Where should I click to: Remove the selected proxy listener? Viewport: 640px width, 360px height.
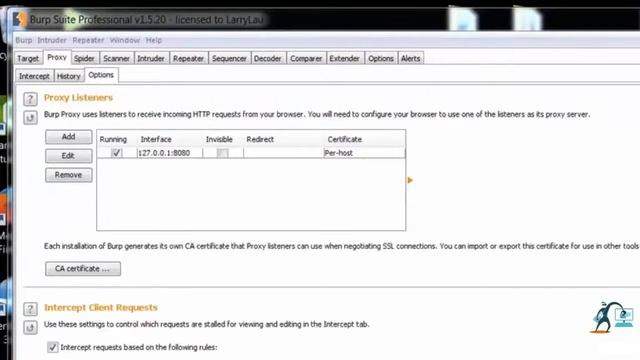[69, 175]
